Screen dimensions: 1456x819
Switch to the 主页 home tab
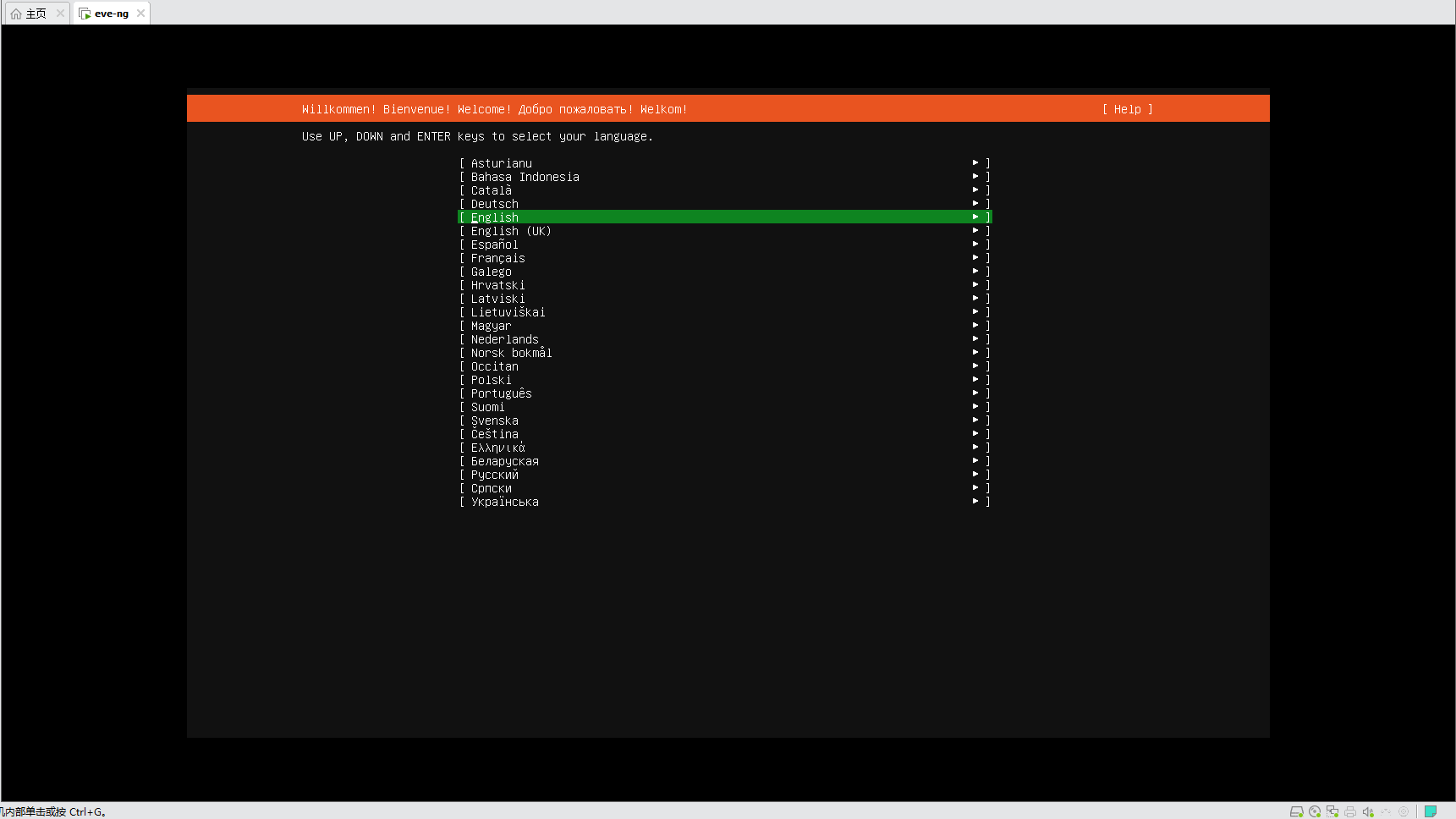click(x=36, y=14)
